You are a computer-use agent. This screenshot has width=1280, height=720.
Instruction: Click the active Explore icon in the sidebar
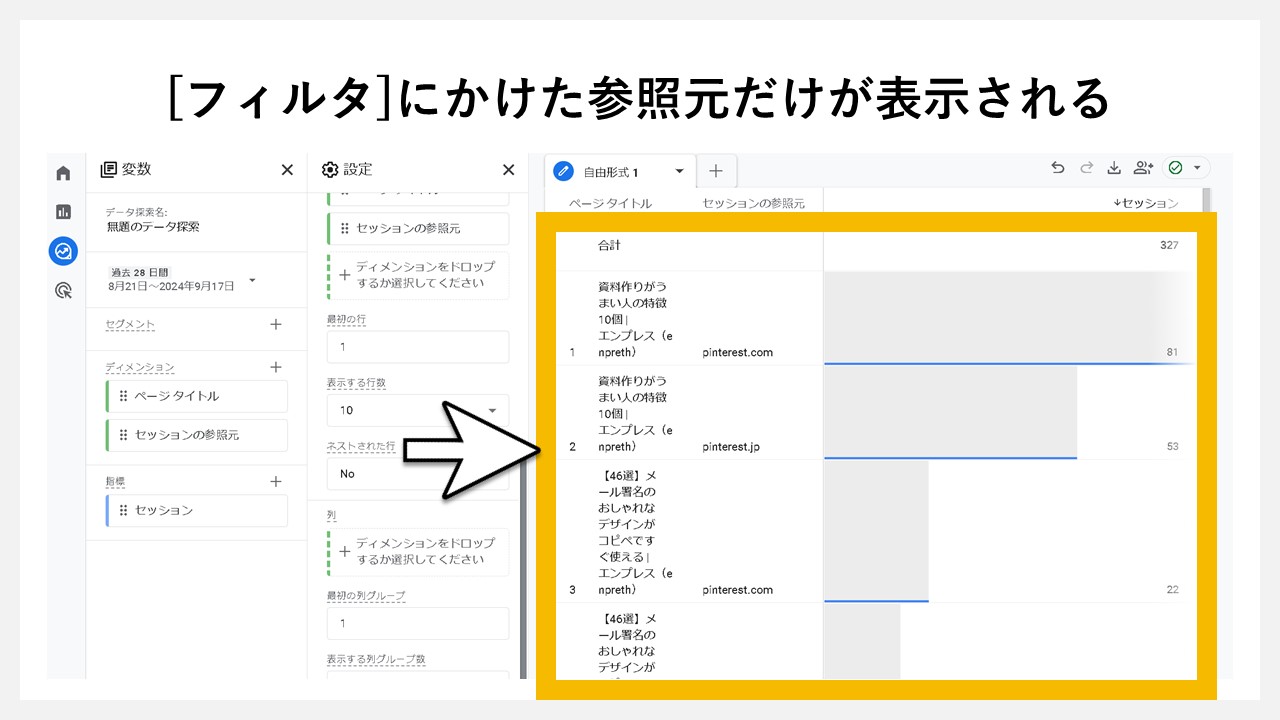click(x=63, y=251)
